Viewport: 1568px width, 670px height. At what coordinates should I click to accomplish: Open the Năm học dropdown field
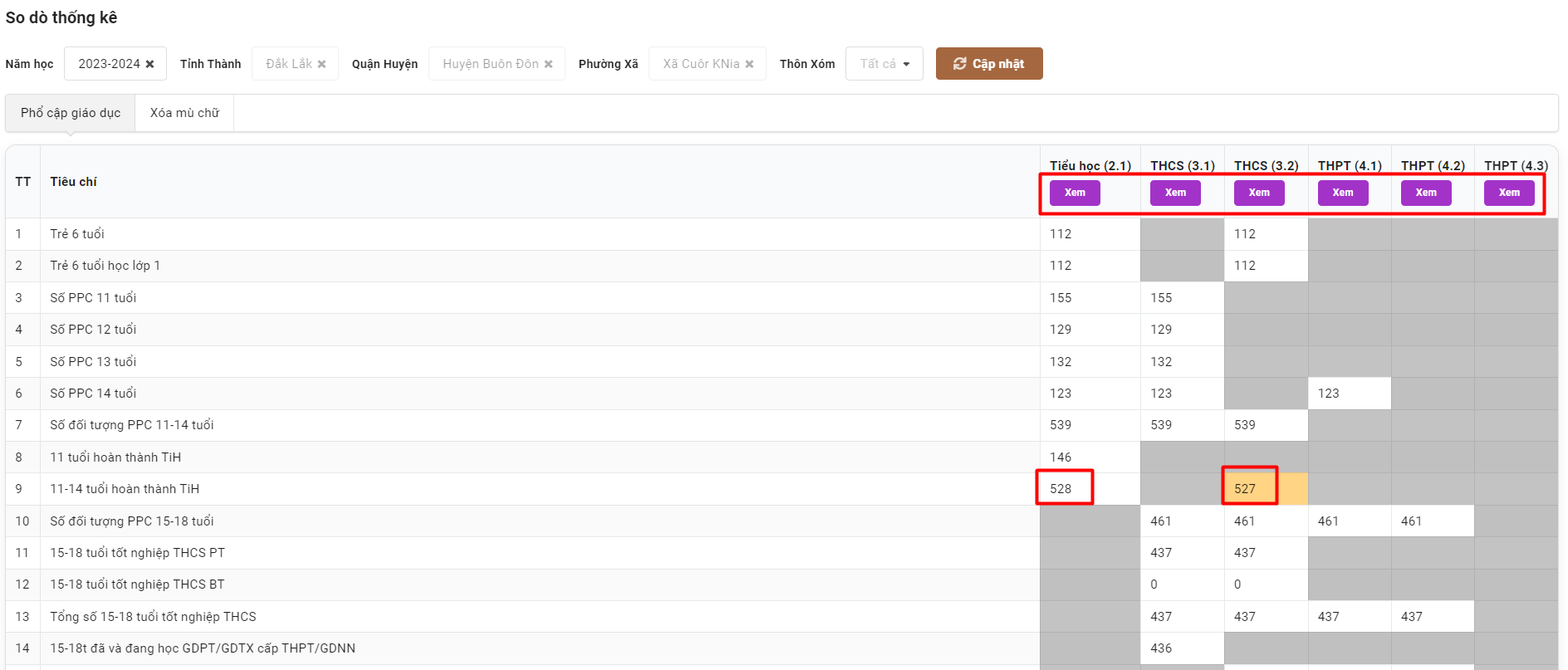tap(108, 64)
